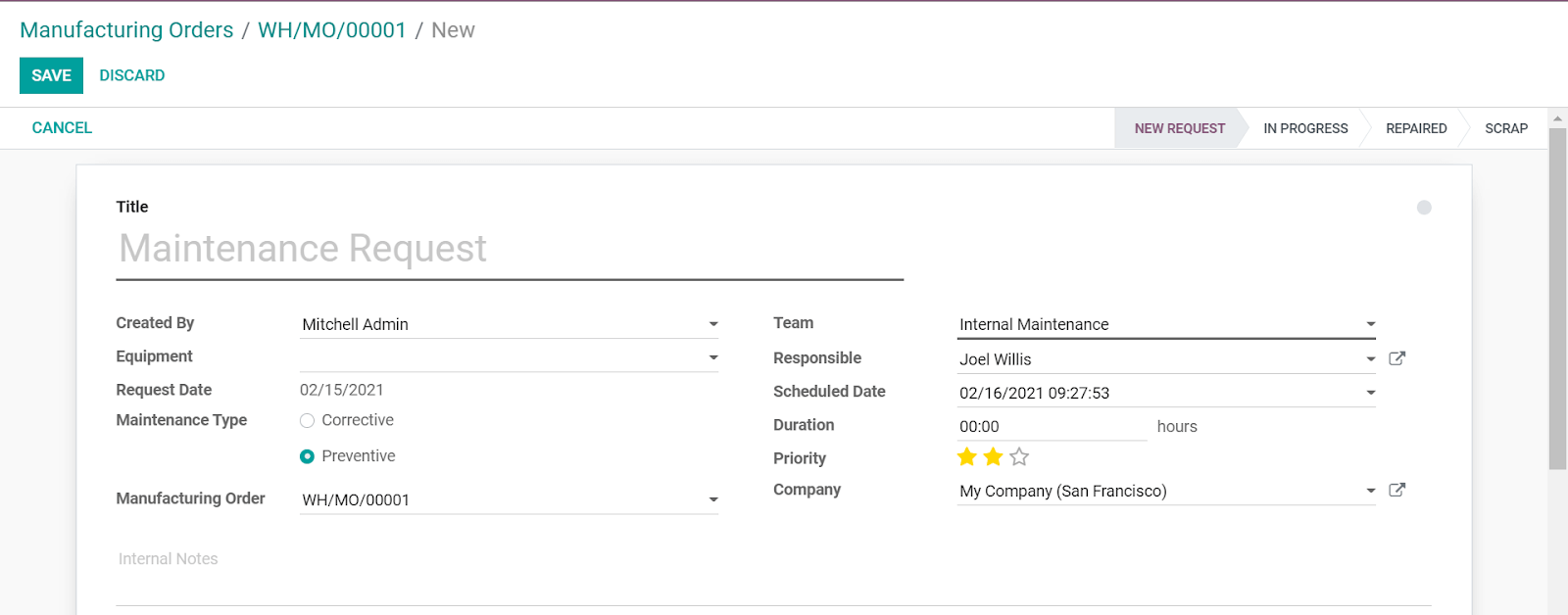Click the second priority star

[993, 456]
